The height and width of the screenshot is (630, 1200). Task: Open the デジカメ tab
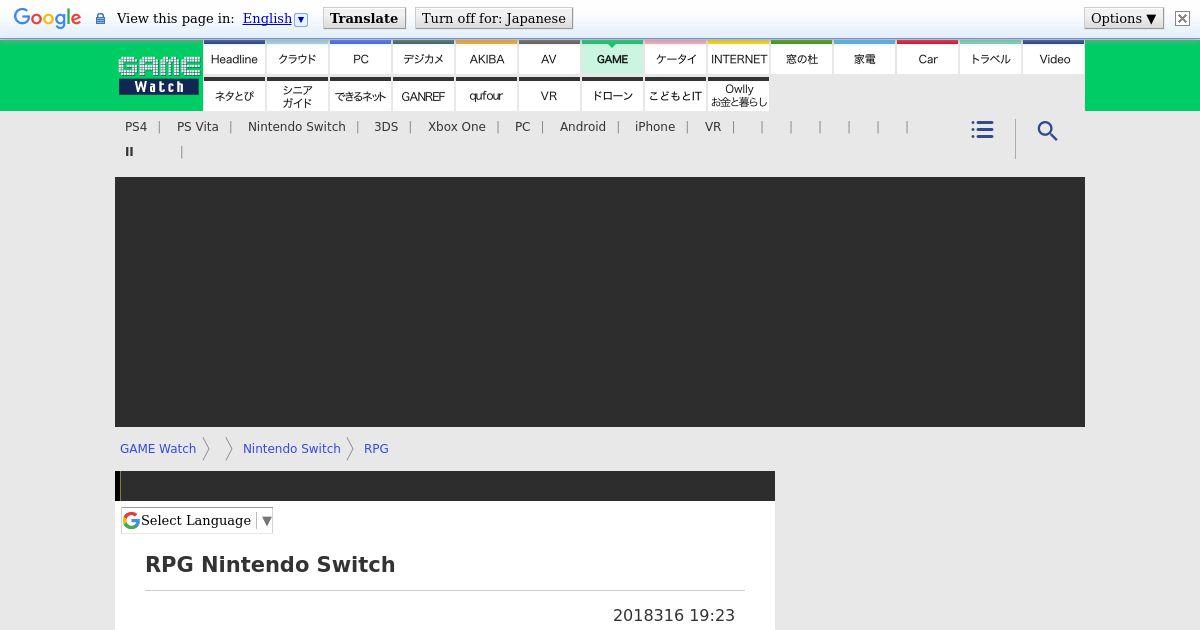click(x=423, y=58)
